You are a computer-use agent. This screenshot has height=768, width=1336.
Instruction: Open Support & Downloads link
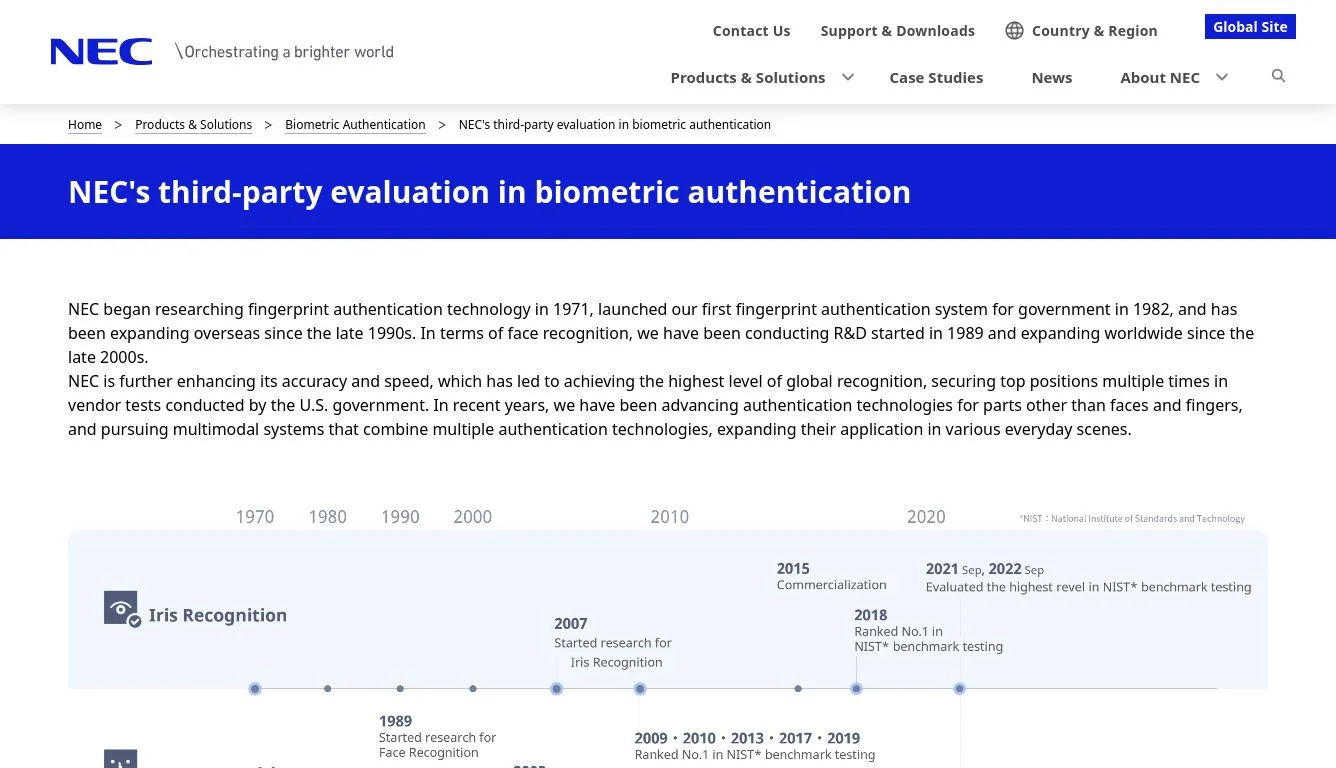click(x=897, y=31)
